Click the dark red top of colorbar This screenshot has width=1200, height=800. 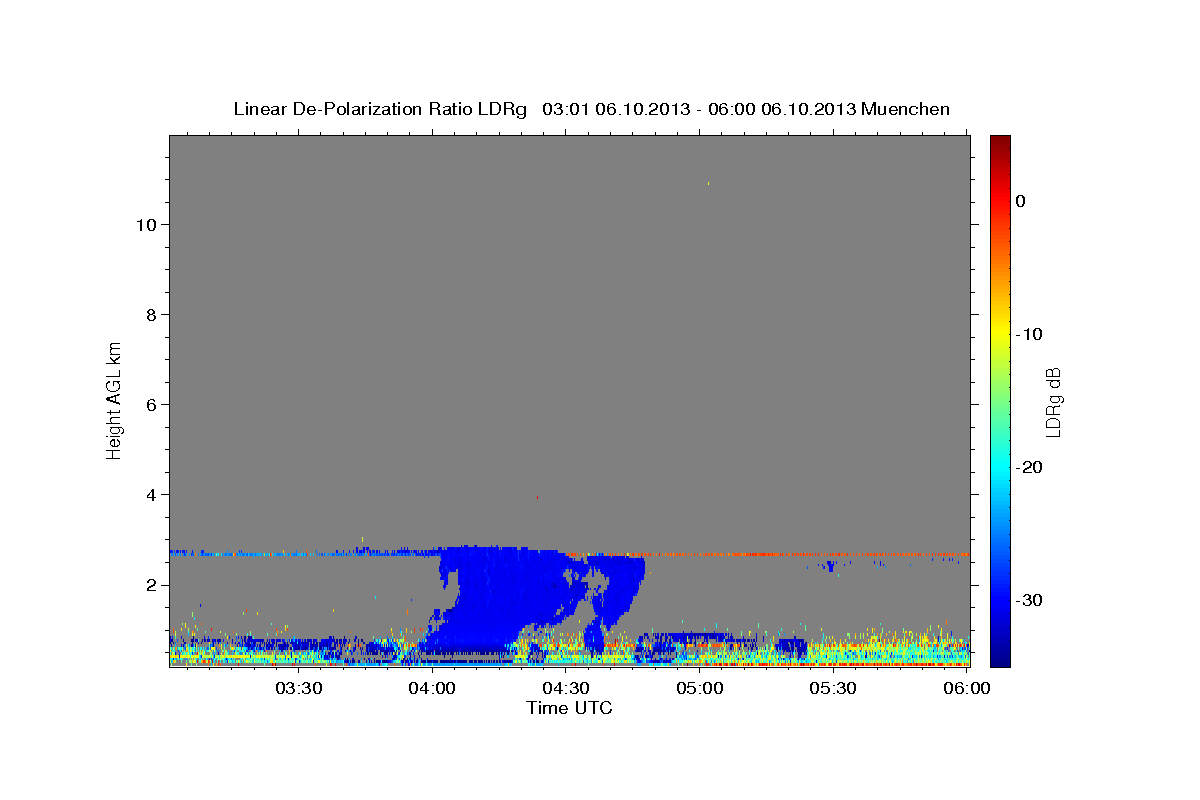point(1000,145)
